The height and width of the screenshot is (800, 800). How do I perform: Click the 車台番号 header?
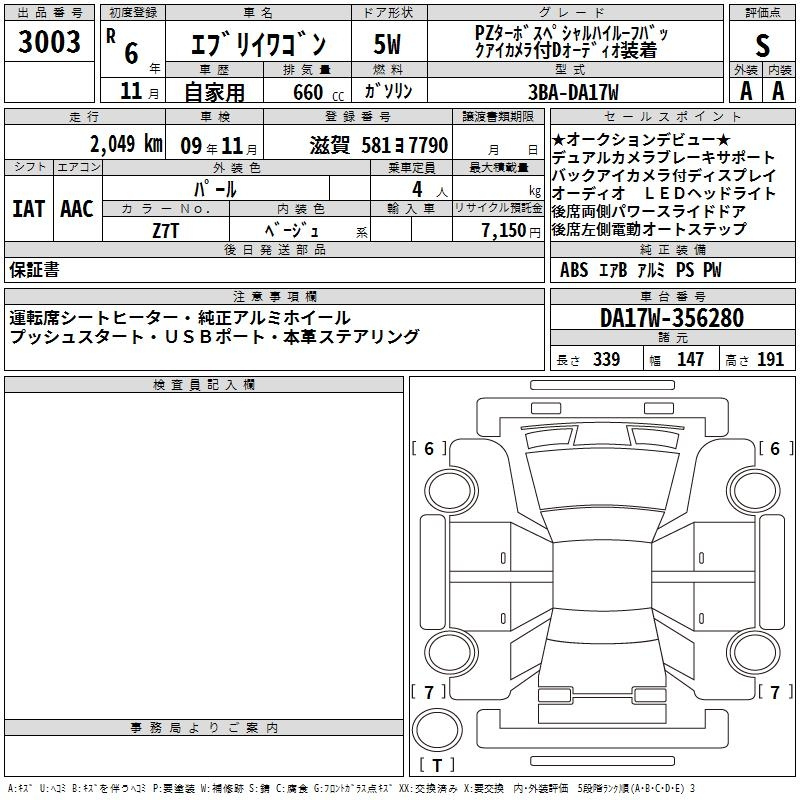tap(672, 296)
